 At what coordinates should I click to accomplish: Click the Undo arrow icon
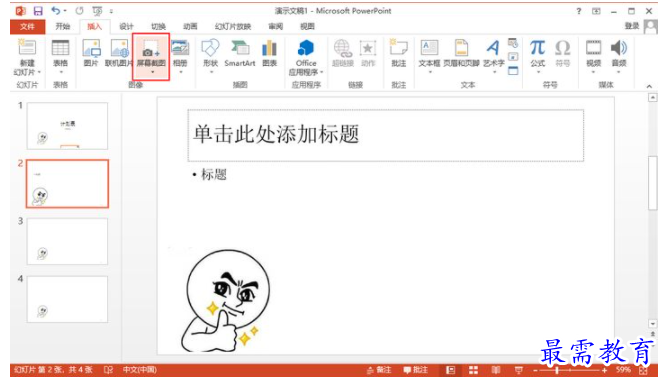(56, 11)
